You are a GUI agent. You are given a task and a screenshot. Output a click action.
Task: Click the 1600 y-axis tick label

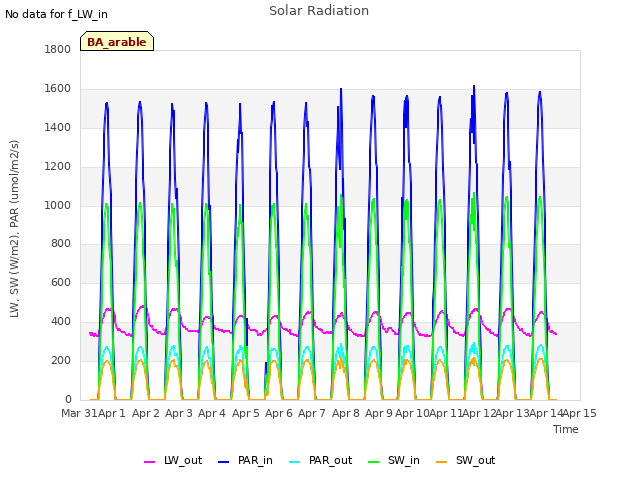click(58, 89)
